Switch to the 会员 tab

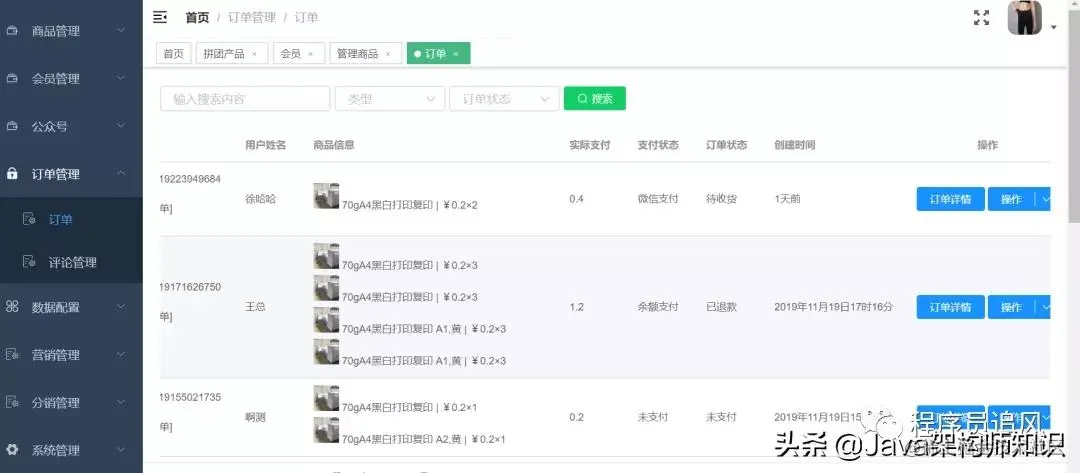(299, 54)
